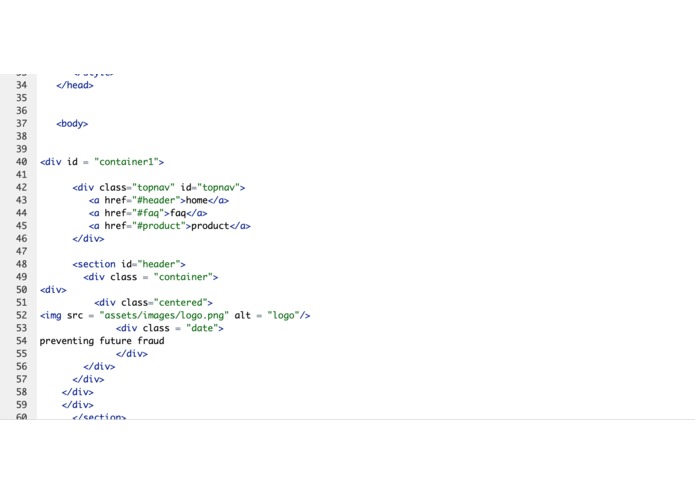Click line number 40 in the gutter

(21, 162)
